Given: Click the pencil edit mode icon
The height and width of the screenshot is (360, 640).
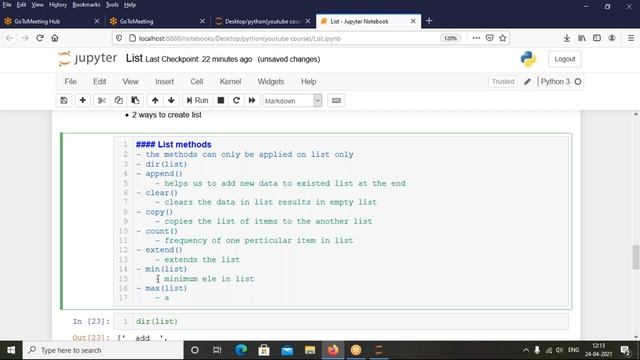Looking at the screenshot, I should click(x=527, y=82).
